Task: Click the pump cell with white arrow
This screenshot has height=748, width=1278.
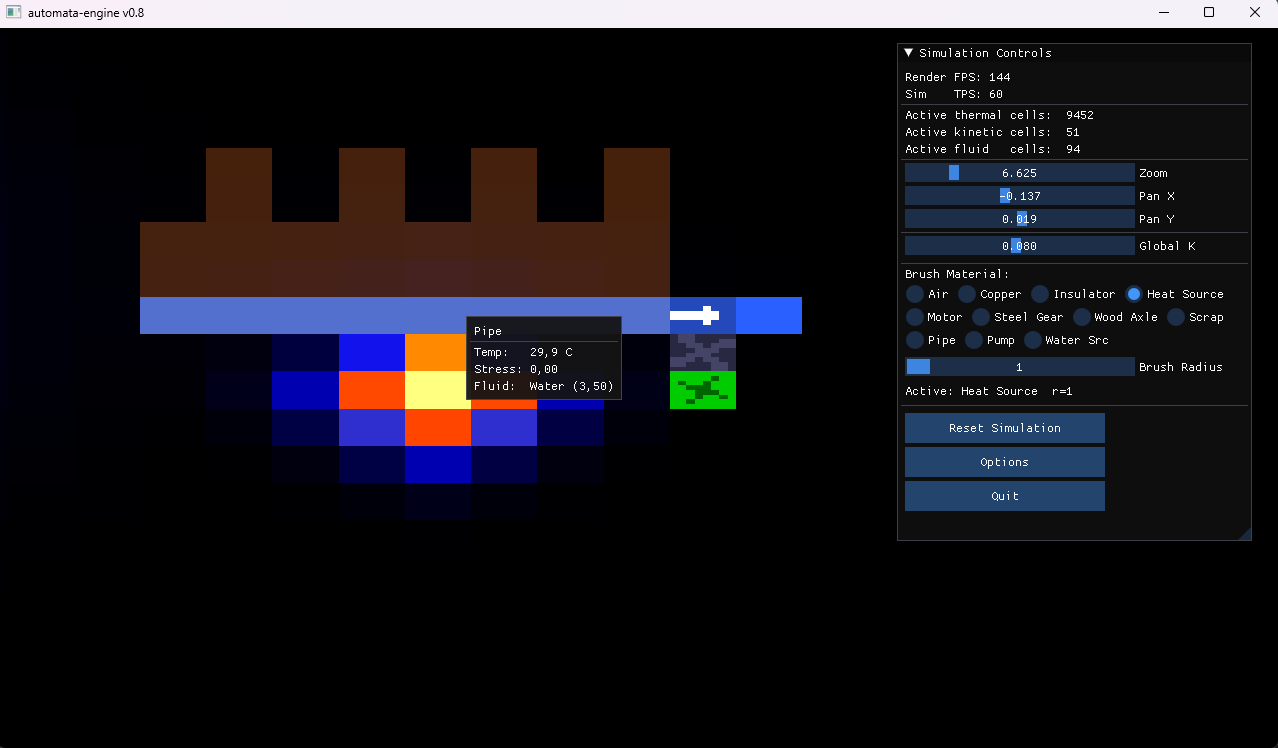Action: 703,315
